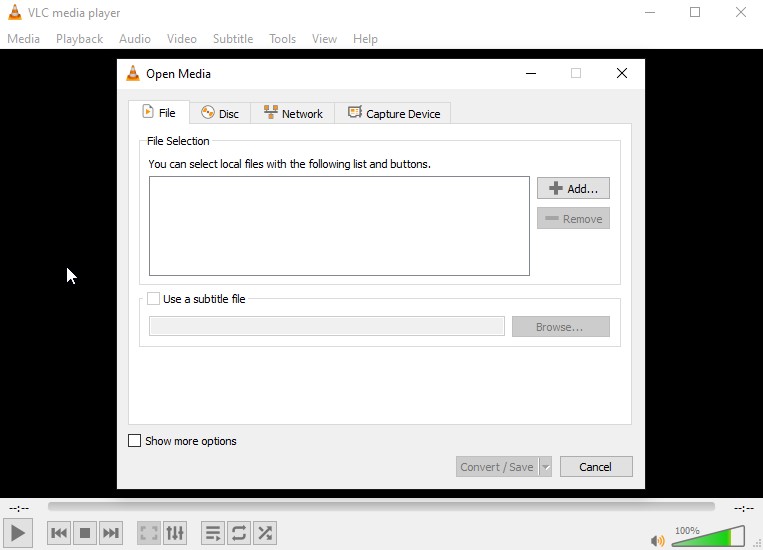Click the grayed Remove button
The width and height of the screenshot is (763, 550).
[x=573, y=219]
